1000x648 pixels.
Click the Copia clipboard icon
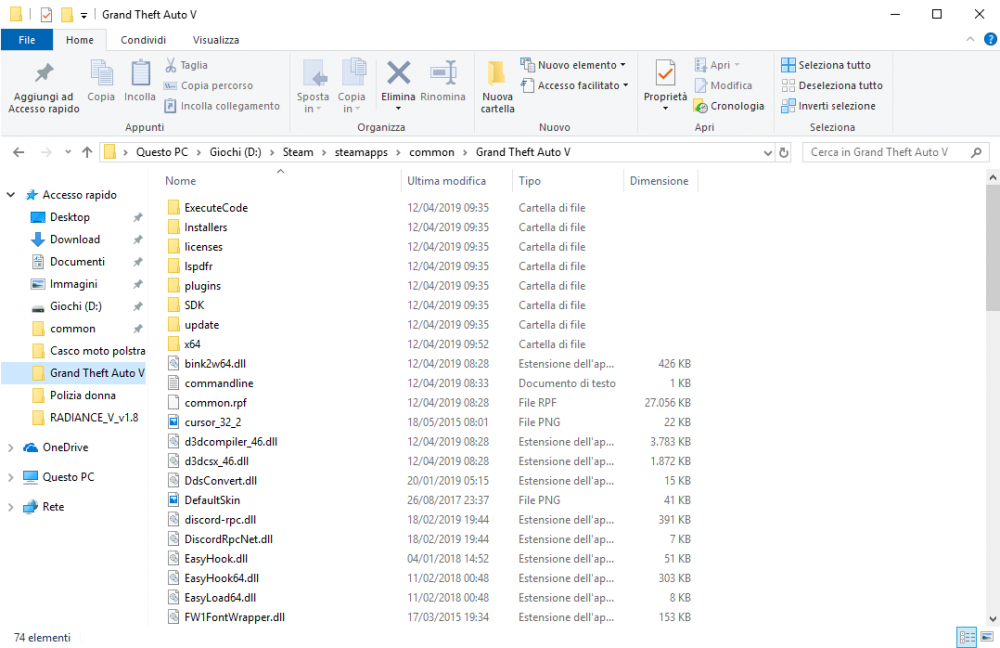(101, 80)
